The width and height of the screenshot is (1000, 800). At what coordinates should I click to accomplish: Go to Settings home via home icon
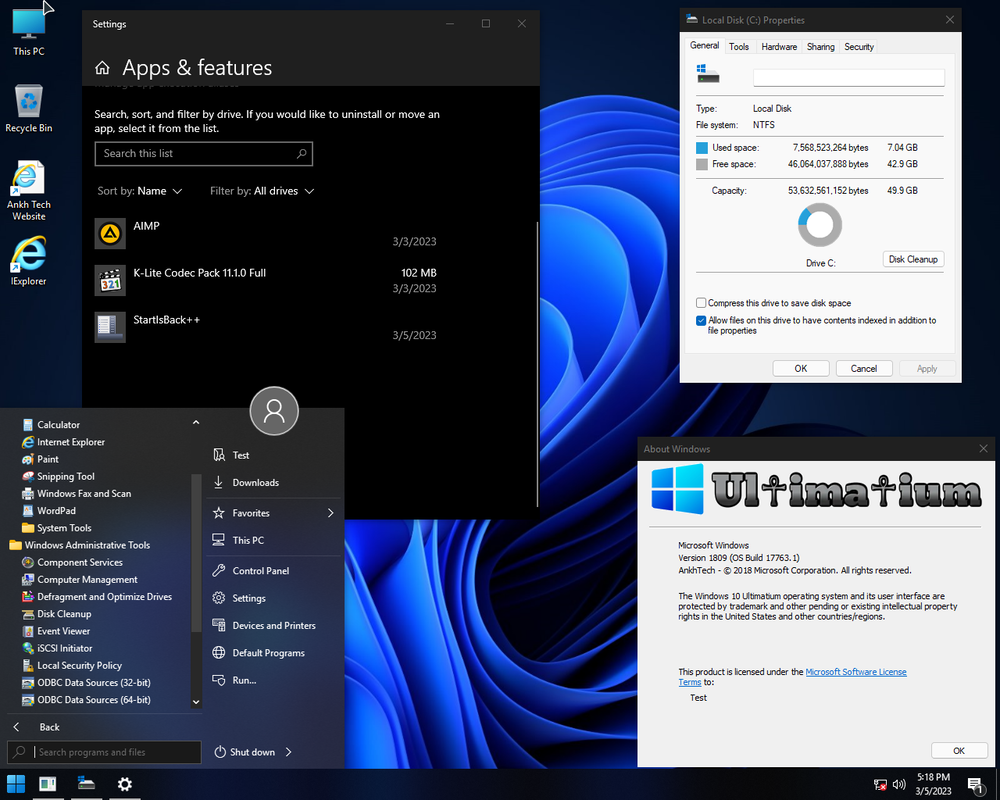coord(102,68)
